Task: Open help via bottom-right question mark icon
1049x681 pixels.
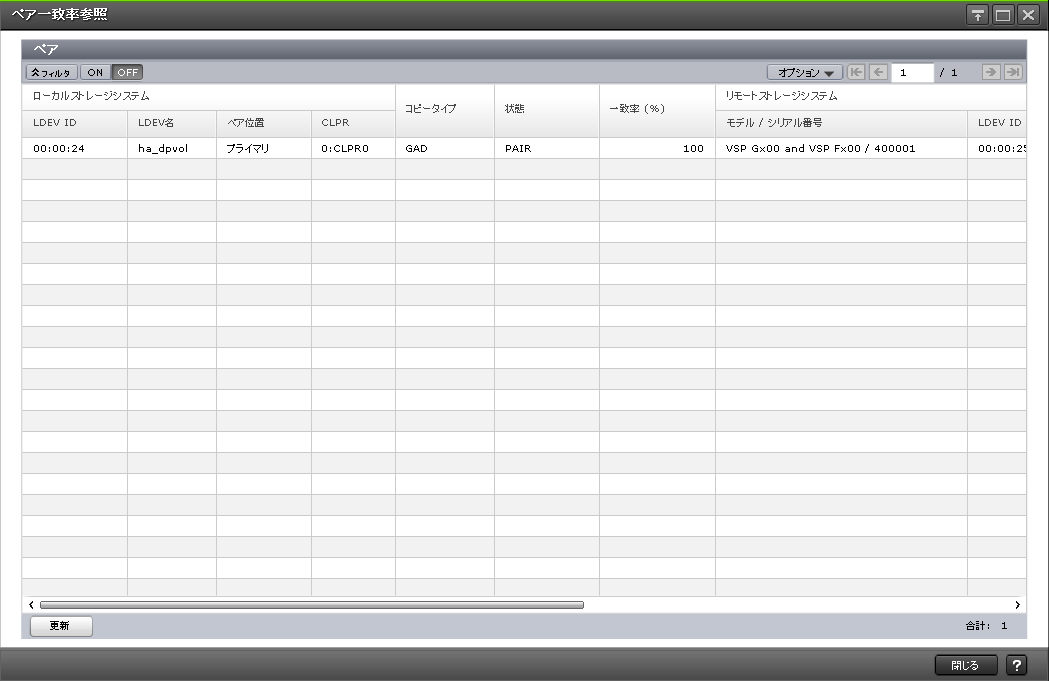Action: (1017, 664)
